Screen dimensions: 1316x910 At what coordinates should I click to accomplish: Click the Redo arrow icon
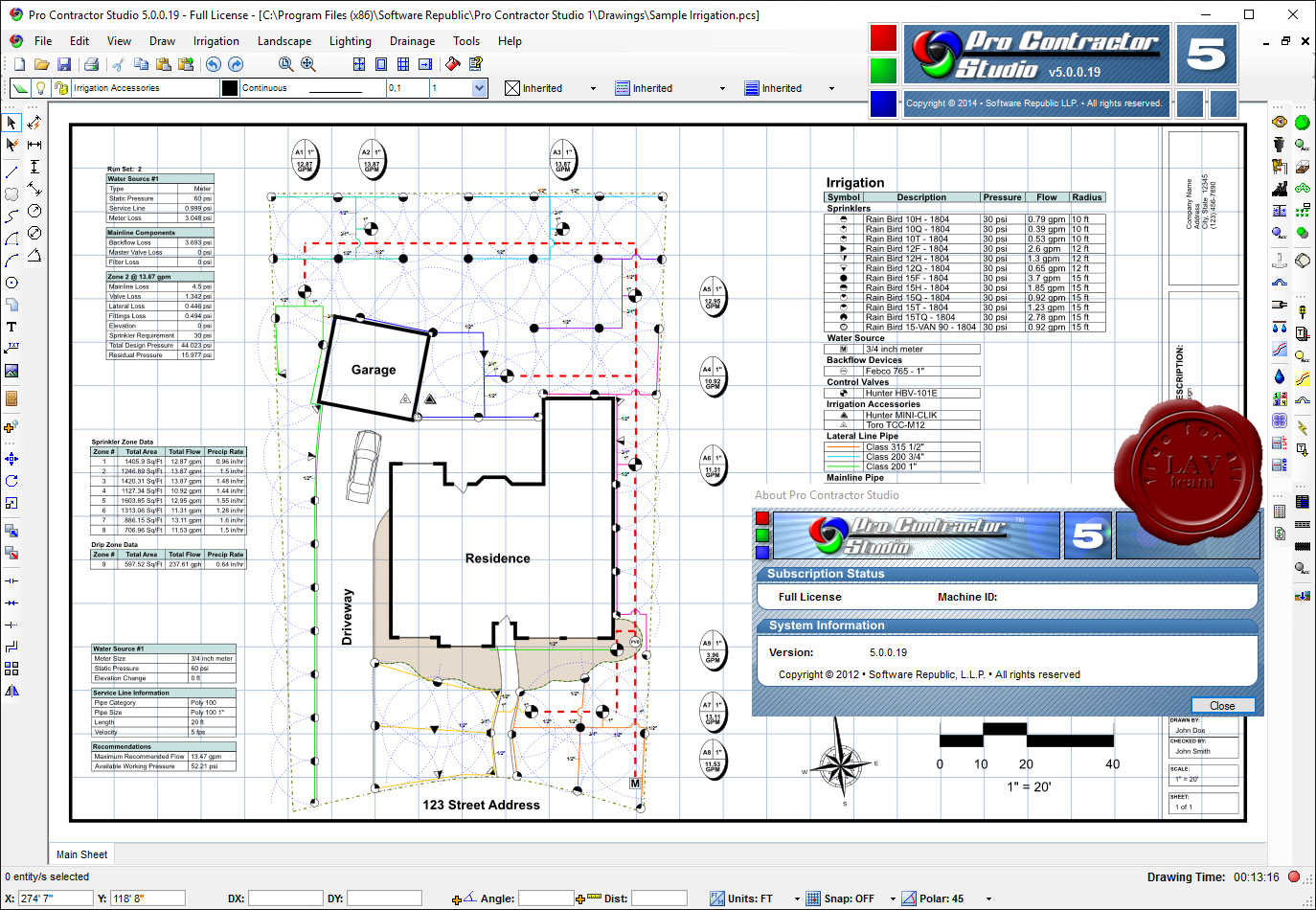(236, 64)
